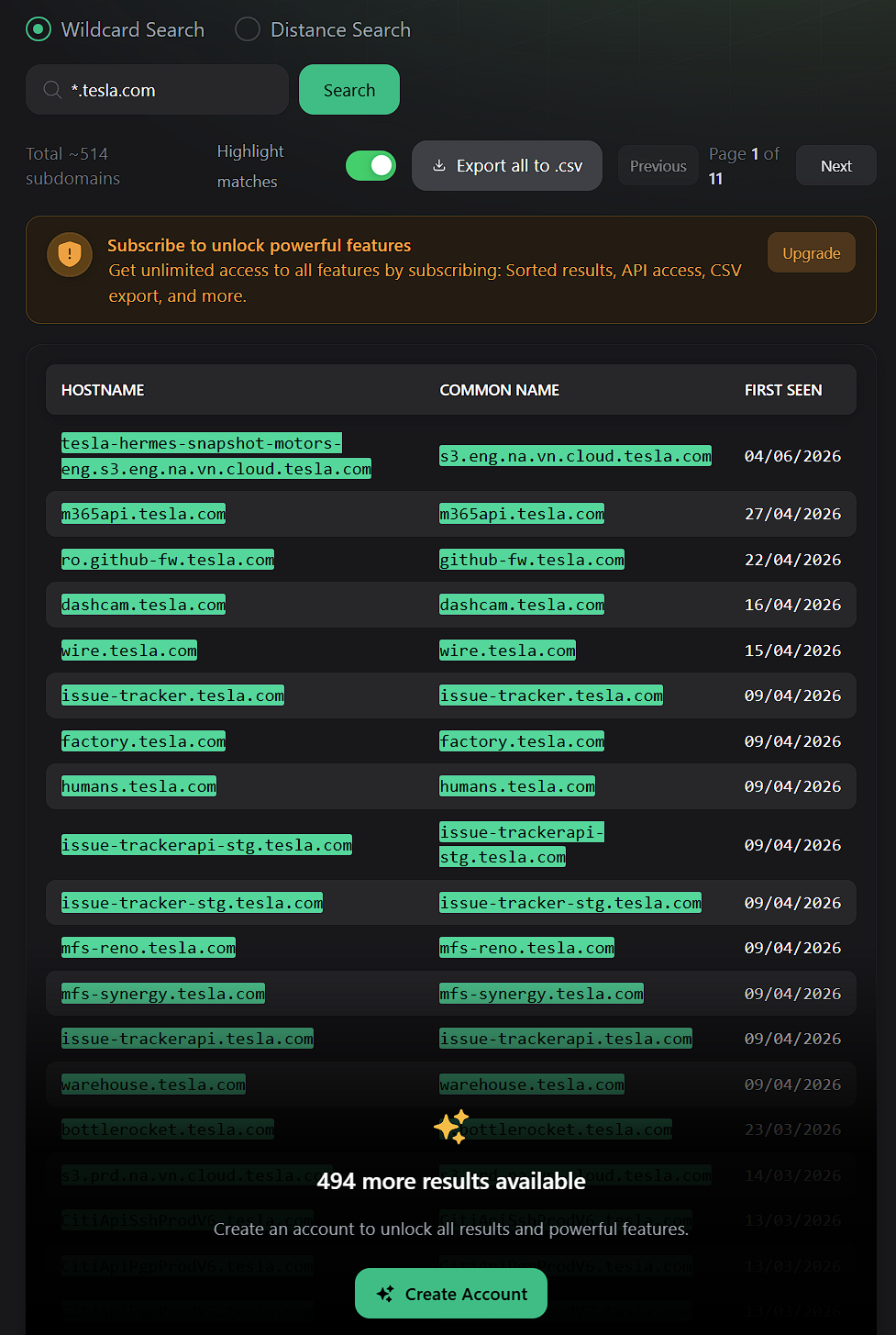Click the 15/04/2026 first seen date

click(x=792, y=651)
